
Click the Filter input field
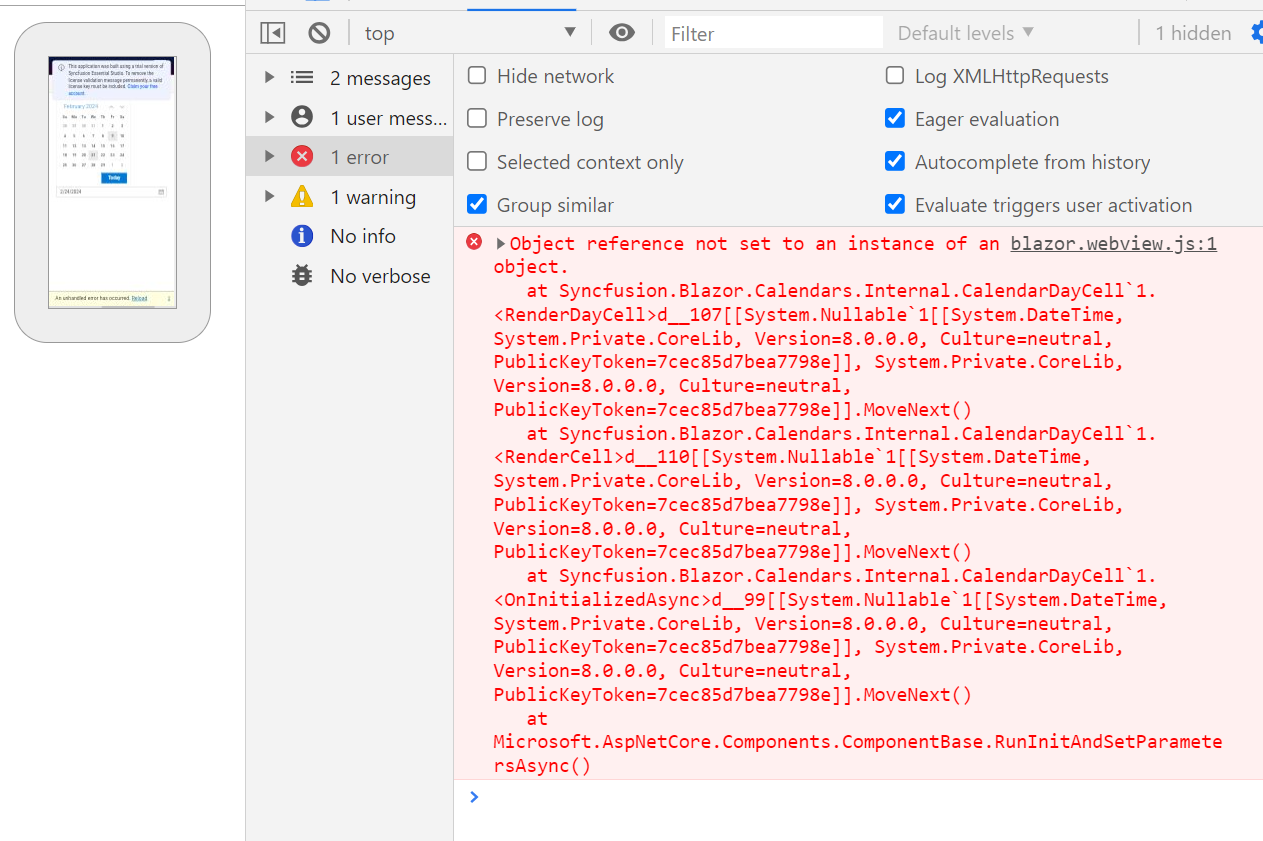tap(773, 33)
